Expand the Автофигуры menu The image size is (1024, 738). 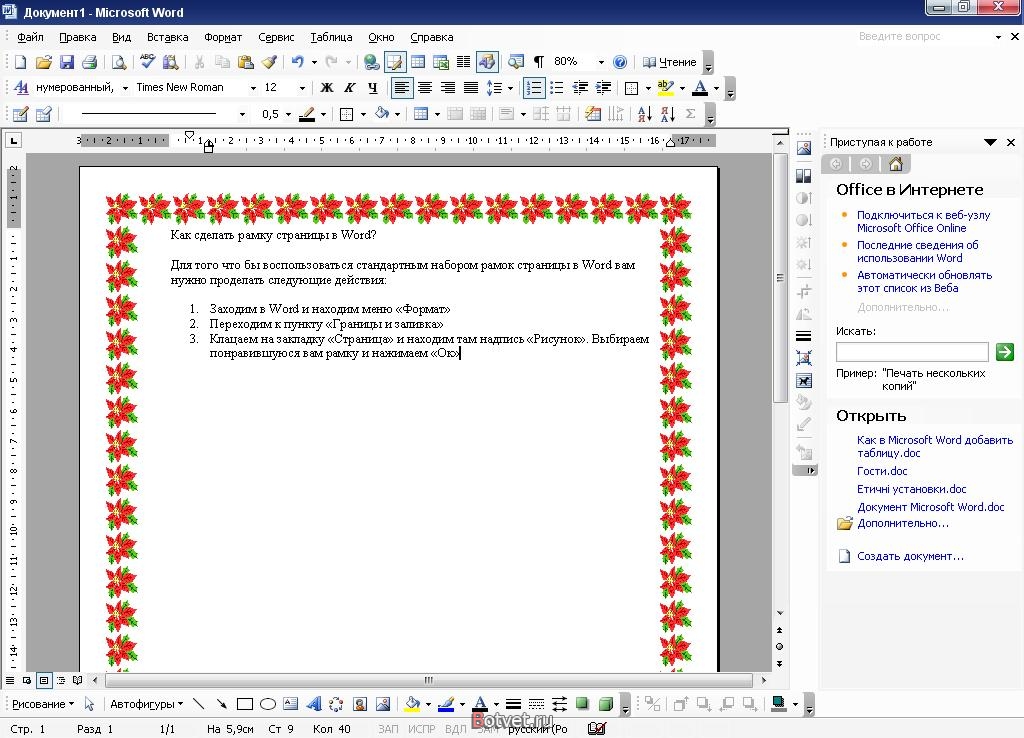146,704
